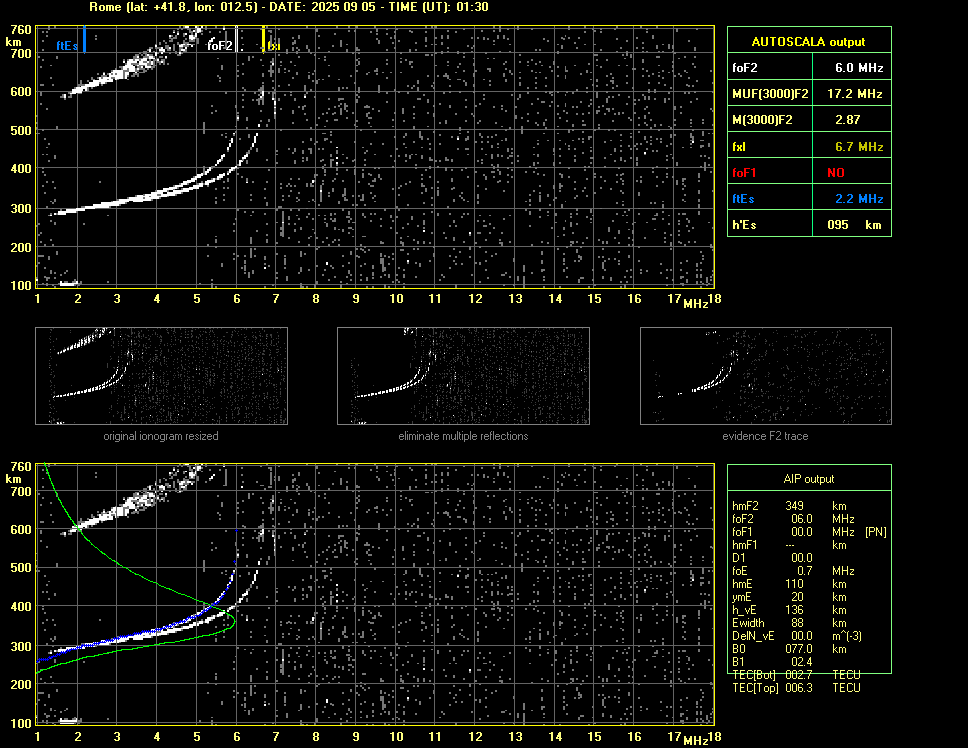The height and width of the screenshot is (748, 968).
Task: Click the top ionogram trace plot
Action: tap(375, 157)
